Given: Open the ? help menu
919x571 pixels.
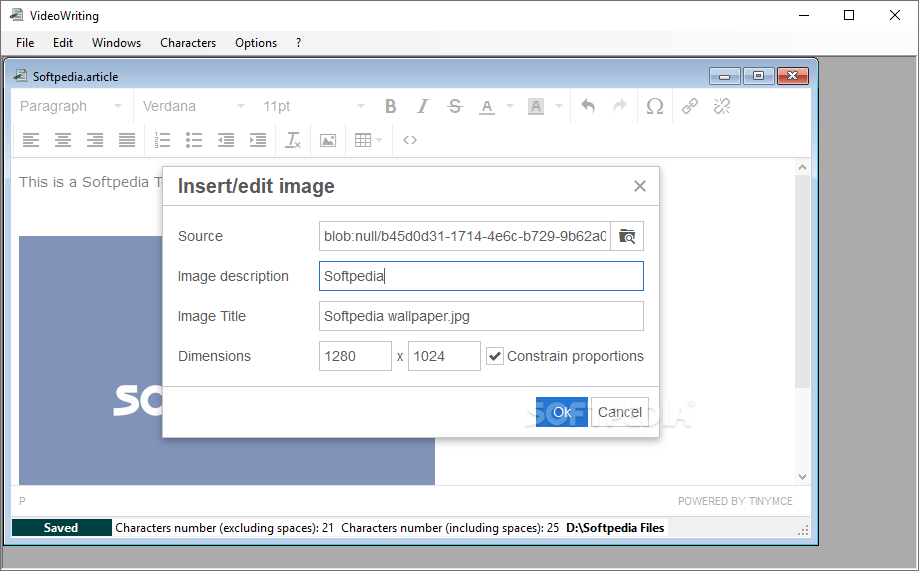Looking at the screenshot, I should tap(298, 43).
